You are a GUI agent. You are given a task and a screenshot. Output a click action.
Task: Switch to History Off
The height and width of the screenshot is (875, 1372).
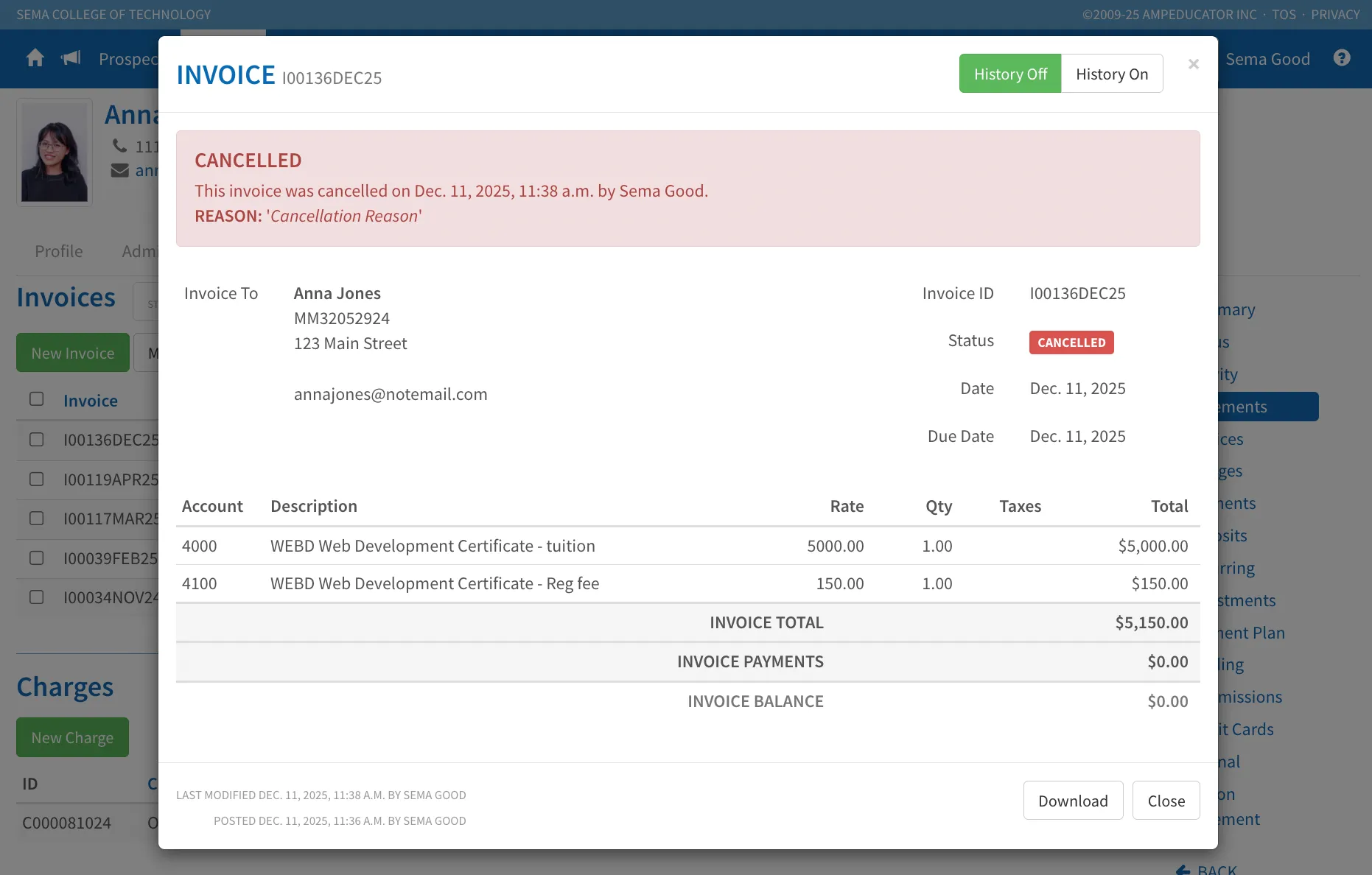tap(1010, 74)
